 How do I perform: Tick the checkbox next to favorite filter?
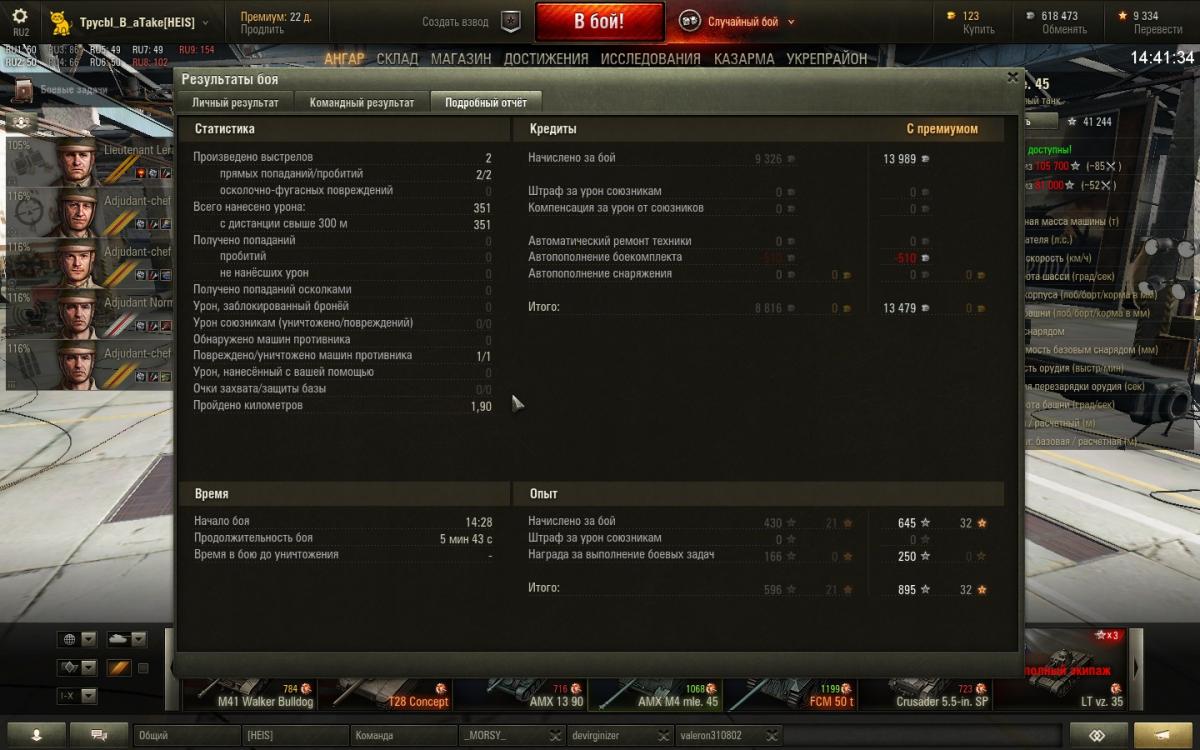(x=143, y=668)
